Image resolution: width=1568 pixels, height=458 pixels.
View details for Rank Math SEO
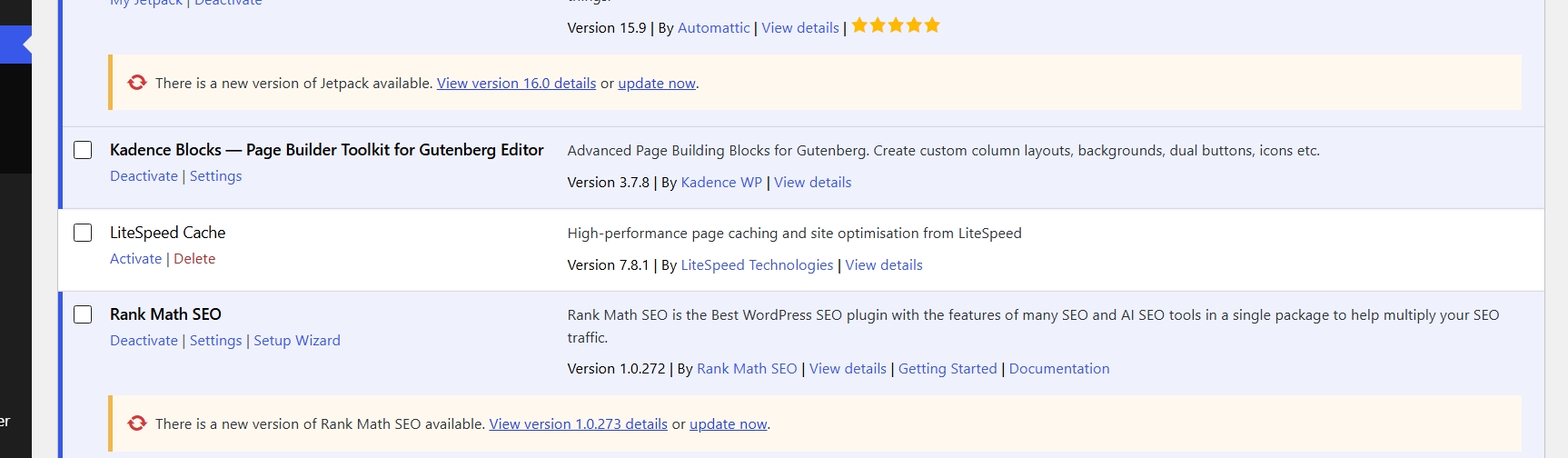[848, 369]
